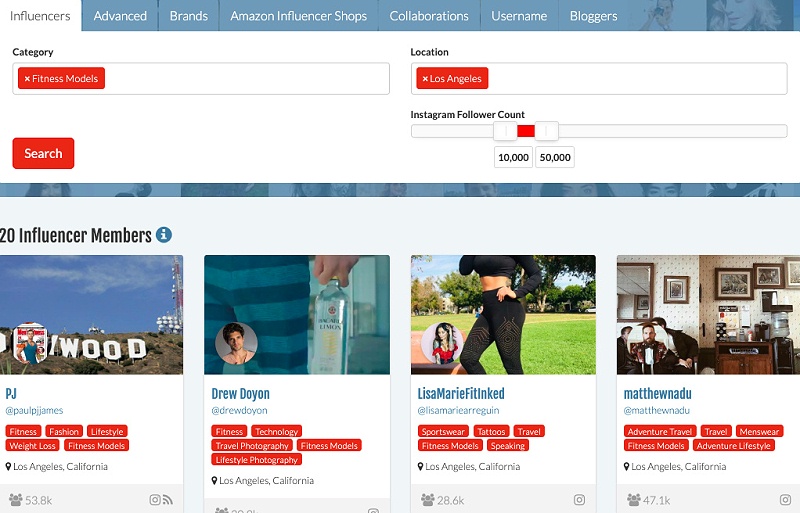Remove the Fitness Models category filter tag
Image resolution: width=800 pixels, height=513 pixels.
tap(27, 79)
